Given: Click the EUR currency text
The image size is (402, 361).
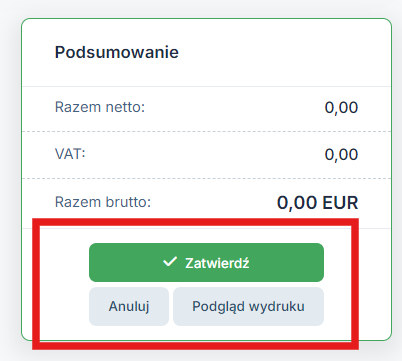Looking at the screenshot, I should coord(340,203).
